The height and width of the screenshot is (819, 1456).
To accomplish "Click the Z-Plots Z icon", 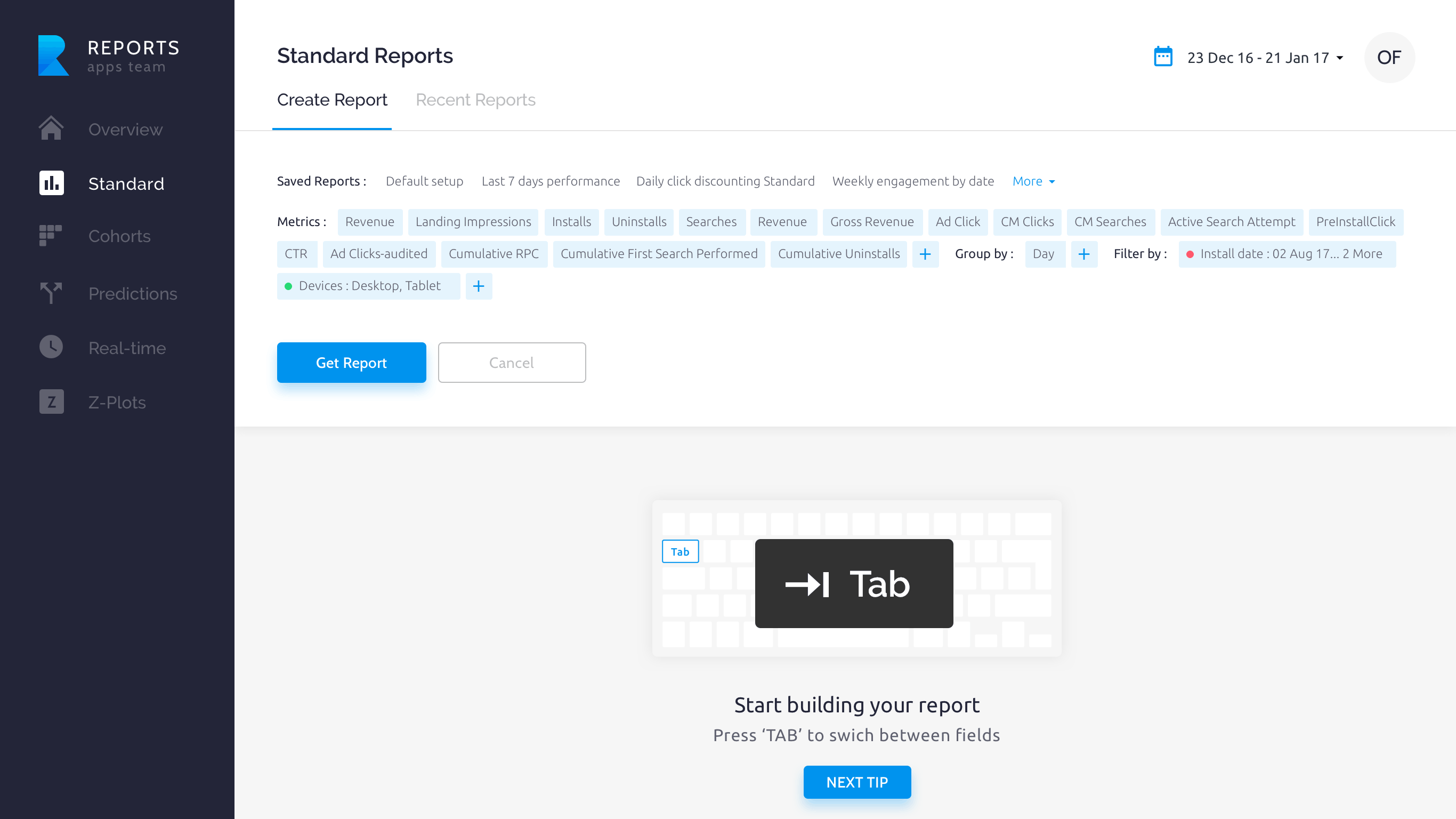I will coord(51,402).
